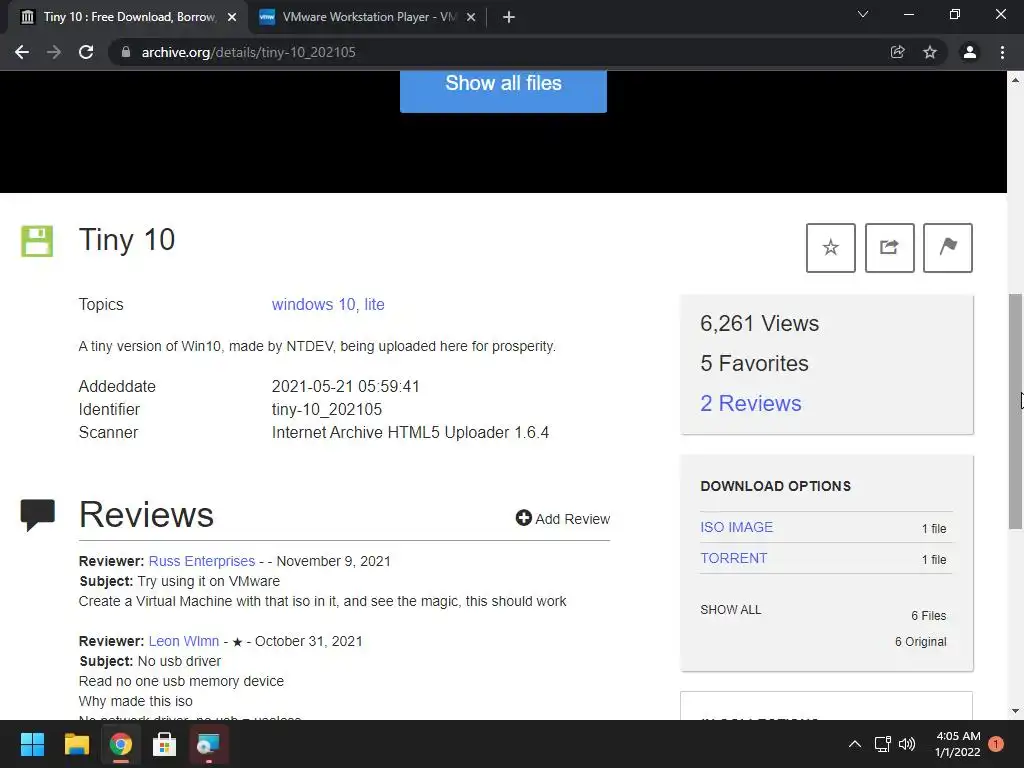Click the browser Forward arrow

54,52
